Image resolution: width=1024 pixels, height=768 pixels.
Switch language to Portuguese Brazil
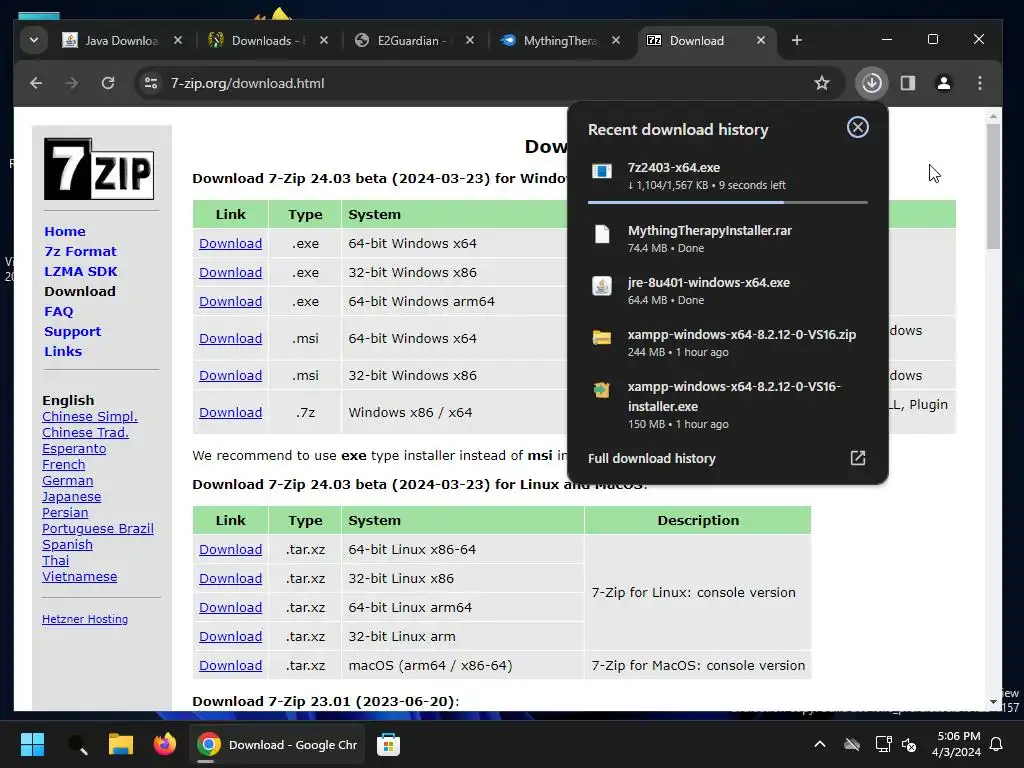[x=98, y=528]
